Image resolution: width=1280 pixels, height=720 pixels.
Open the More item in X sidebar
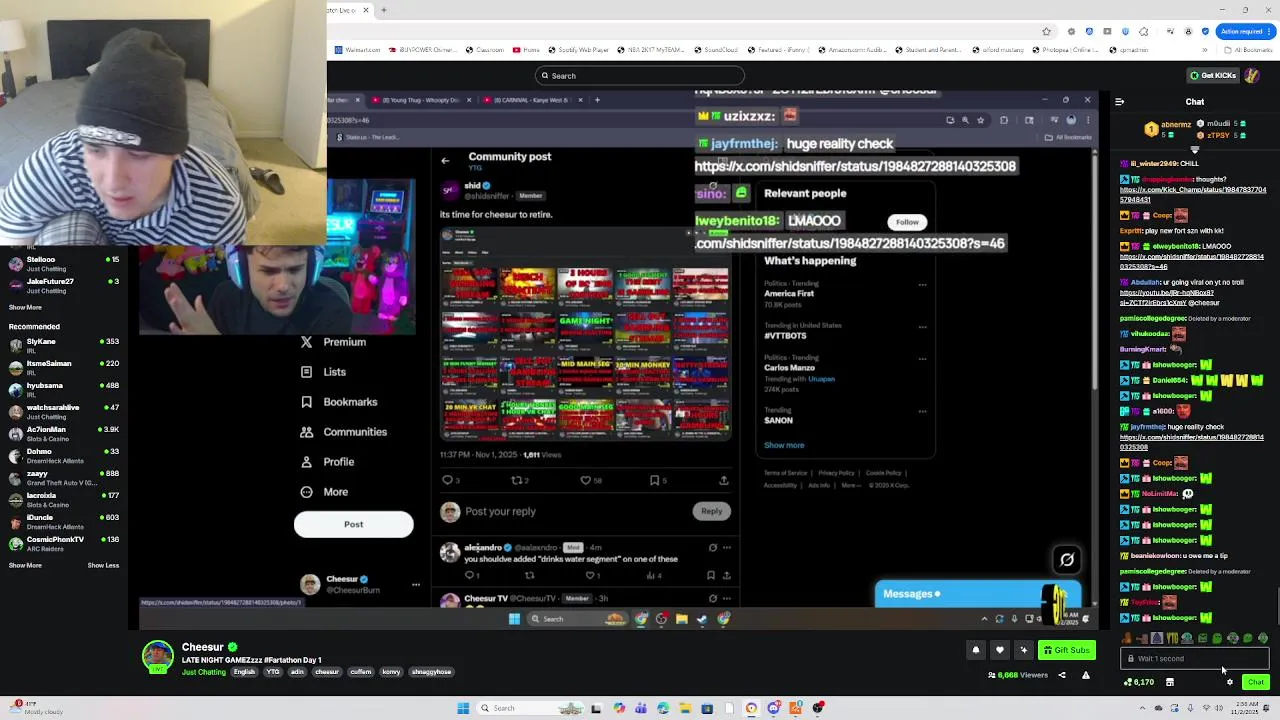324,492
